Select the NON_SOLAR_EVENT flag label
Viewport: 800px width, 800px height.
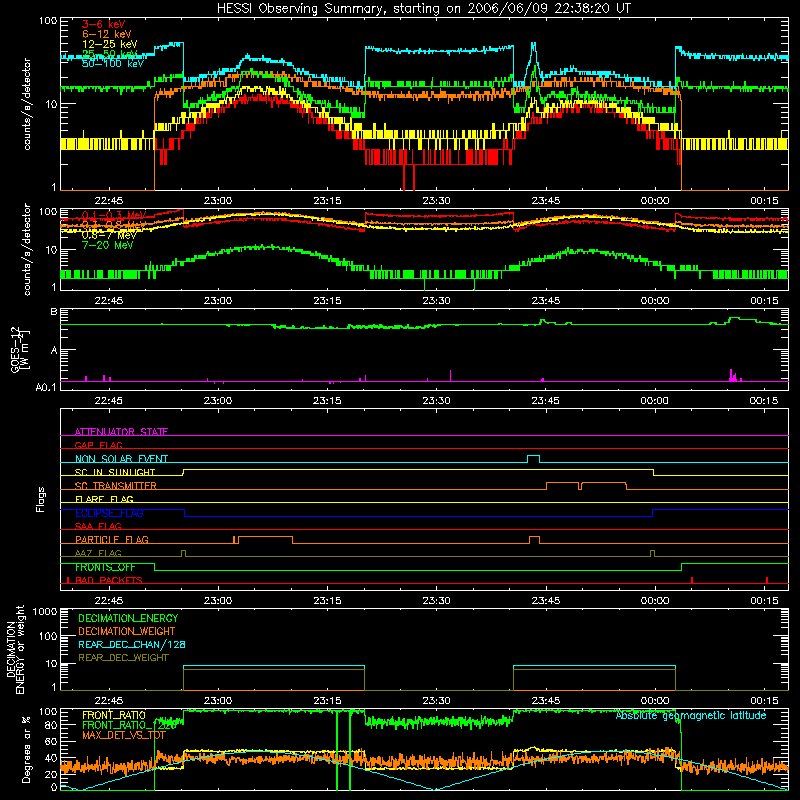pyautogui.click(x=121, y=459)
